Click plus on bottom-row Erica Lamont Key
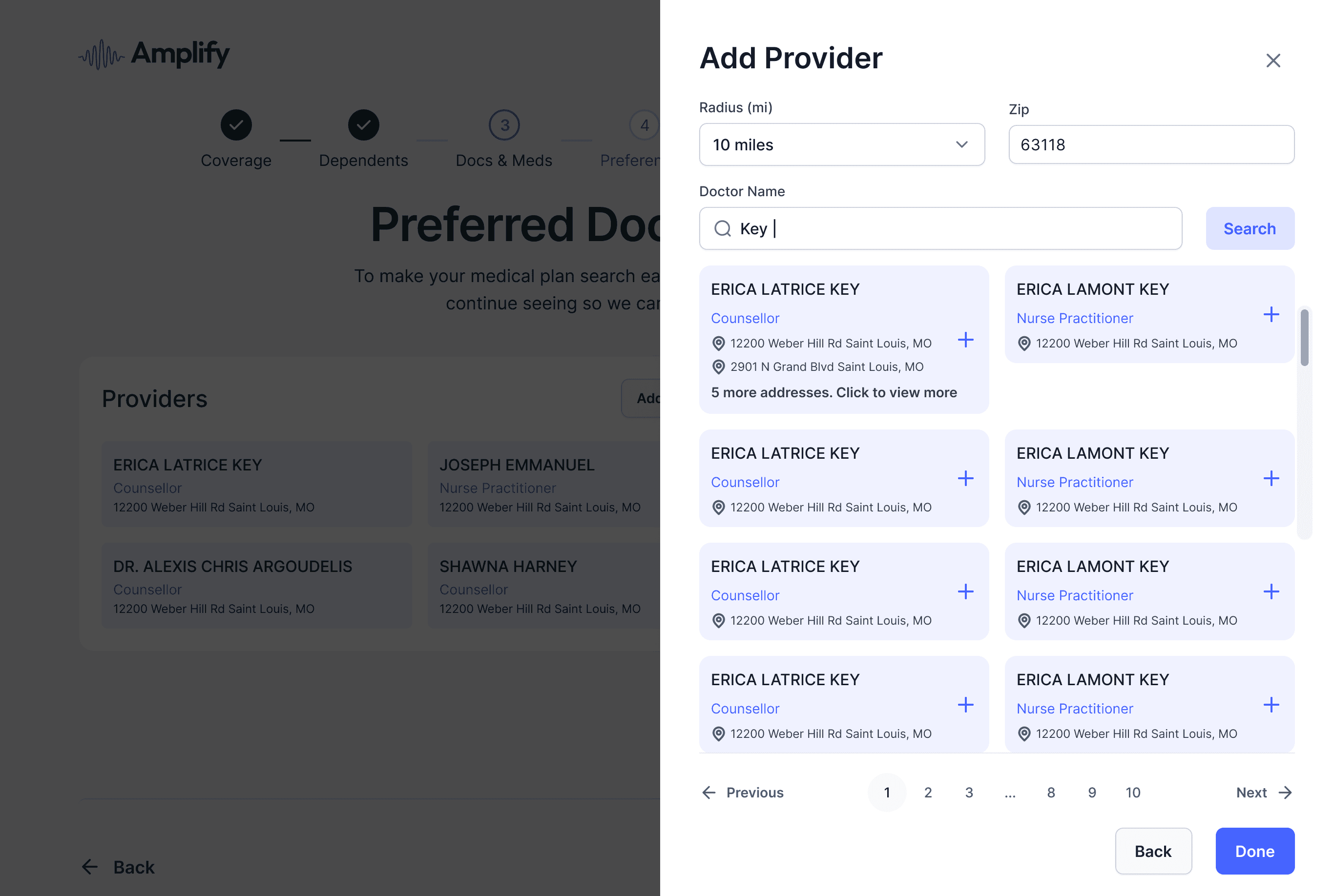This screenshot has width=1334, height=896. click(x=1271, y=705)
